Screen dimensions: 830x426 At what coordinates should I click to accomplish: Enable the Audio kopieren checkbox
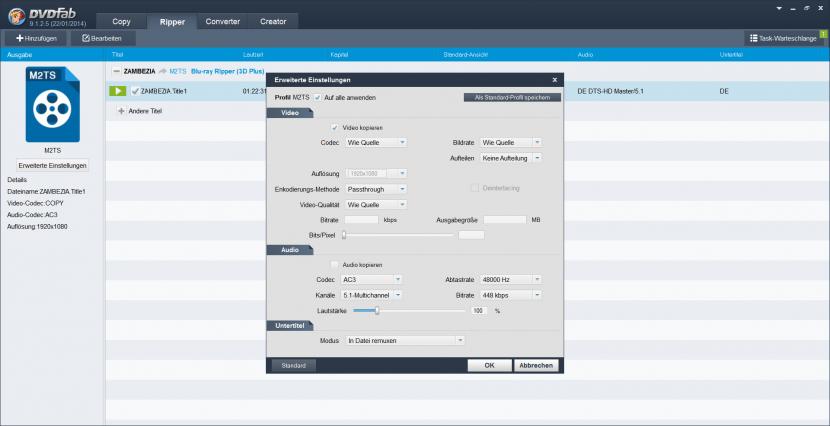pos(334,265)
